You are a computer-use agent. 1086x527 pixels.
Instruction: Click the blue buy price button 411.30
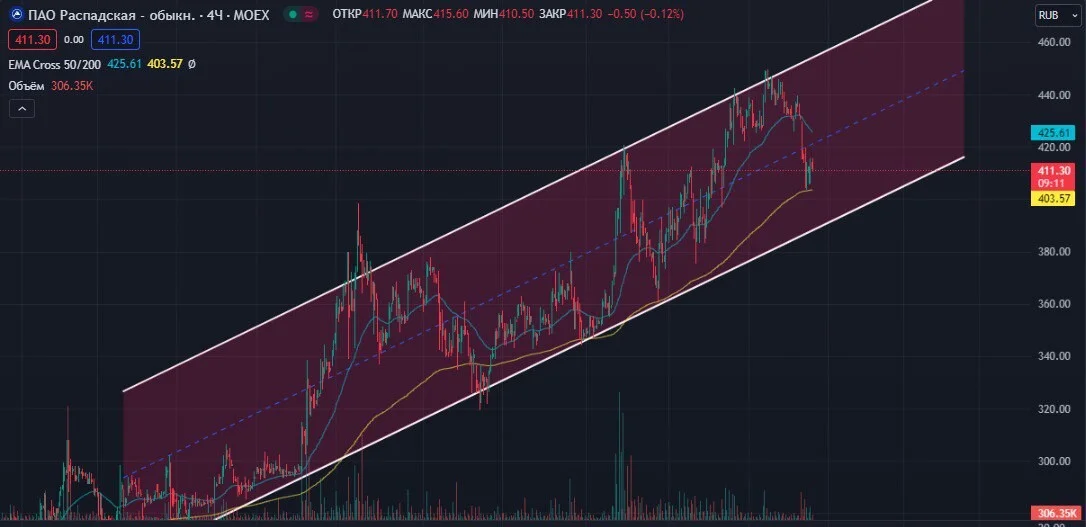click(115, 40)
